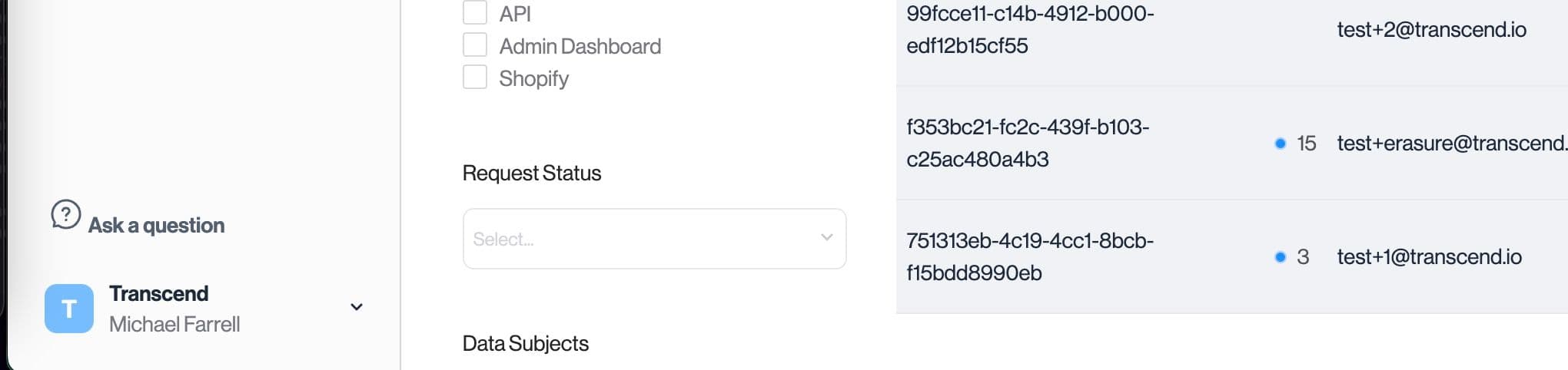Open the Request Status select dropdown
The height and width of the screenshot is (370, 1568).
click(x=644, y=239)
